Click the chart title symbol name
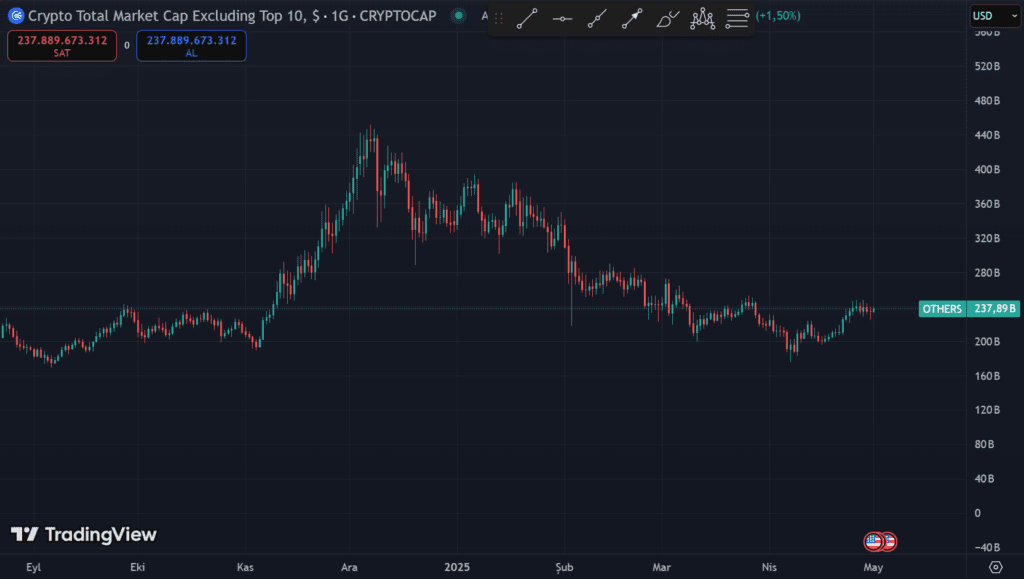Image resolution: width=1024 pixels, height=579 pixels. 232,16
